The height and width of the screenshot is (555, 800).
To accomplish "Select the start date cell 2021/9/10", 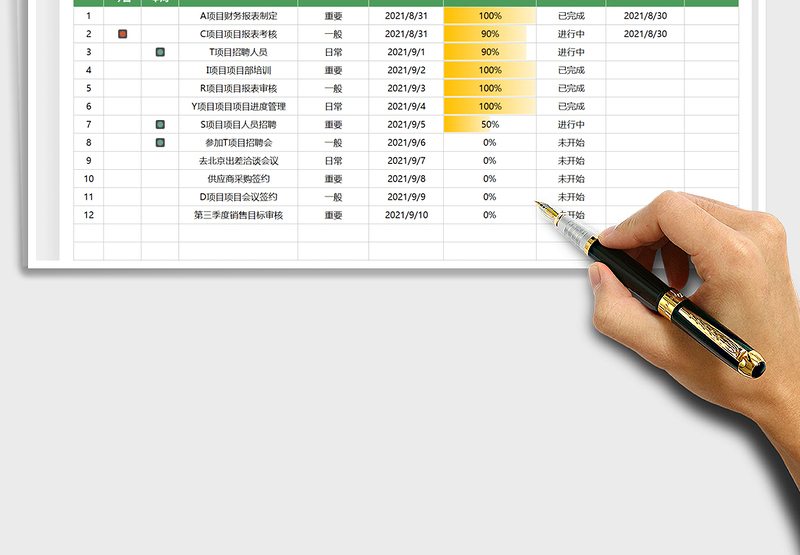I will pos(405,215).
